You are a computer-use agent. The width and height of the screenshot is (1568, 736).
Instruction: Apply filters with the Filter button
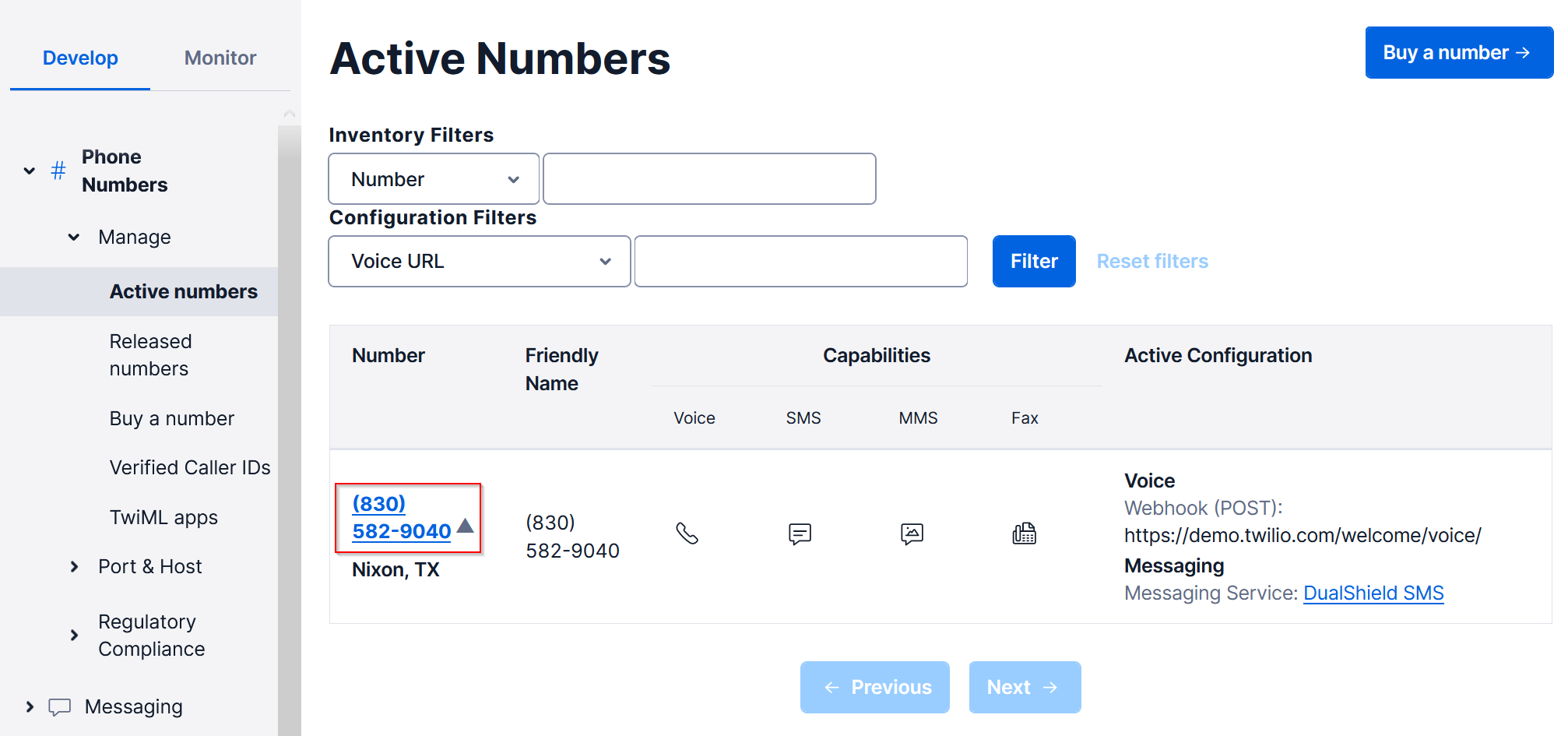click(1033, 262)
